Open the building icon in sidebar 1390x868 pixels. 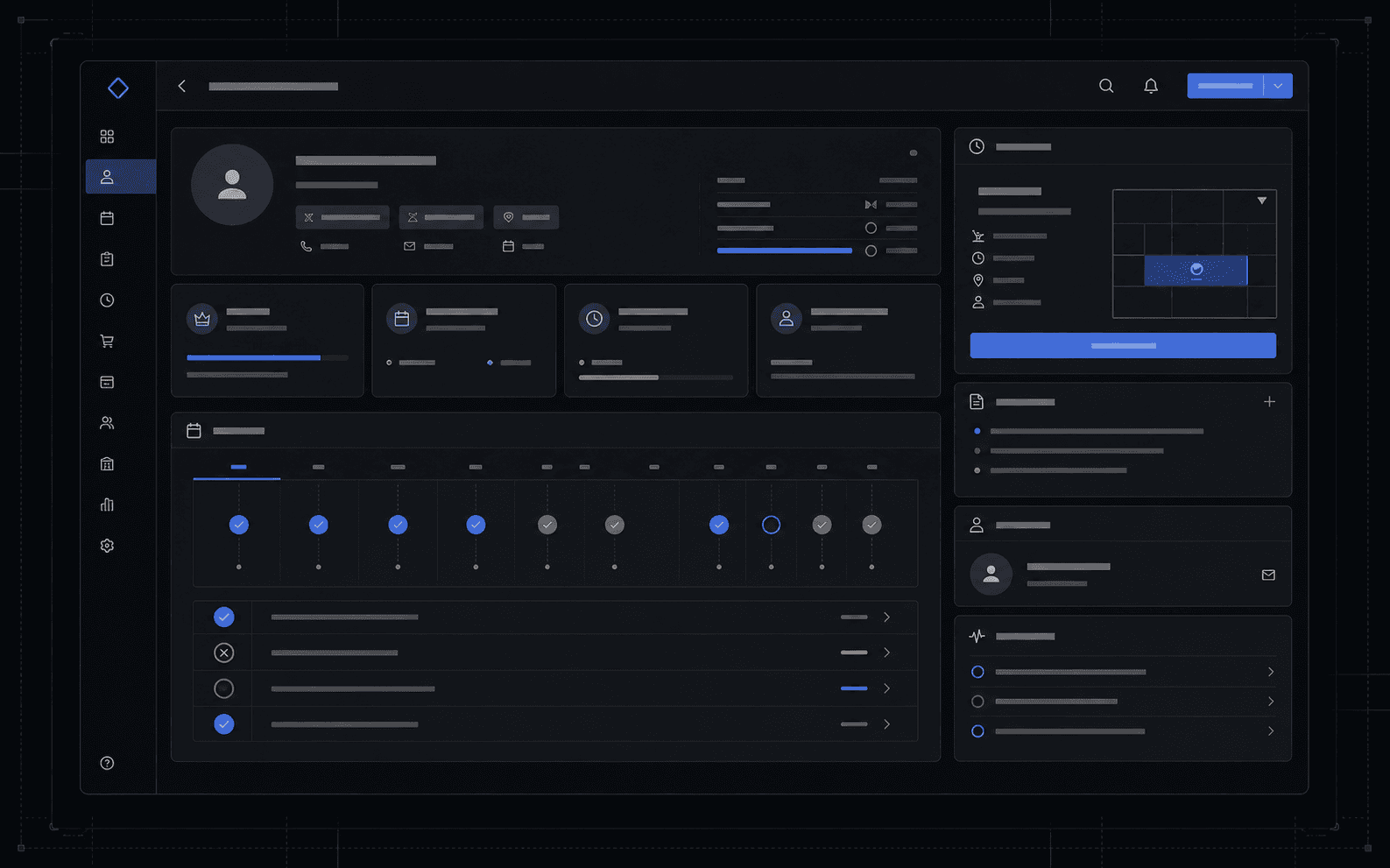pyautogui.click(x=107, y=463)
